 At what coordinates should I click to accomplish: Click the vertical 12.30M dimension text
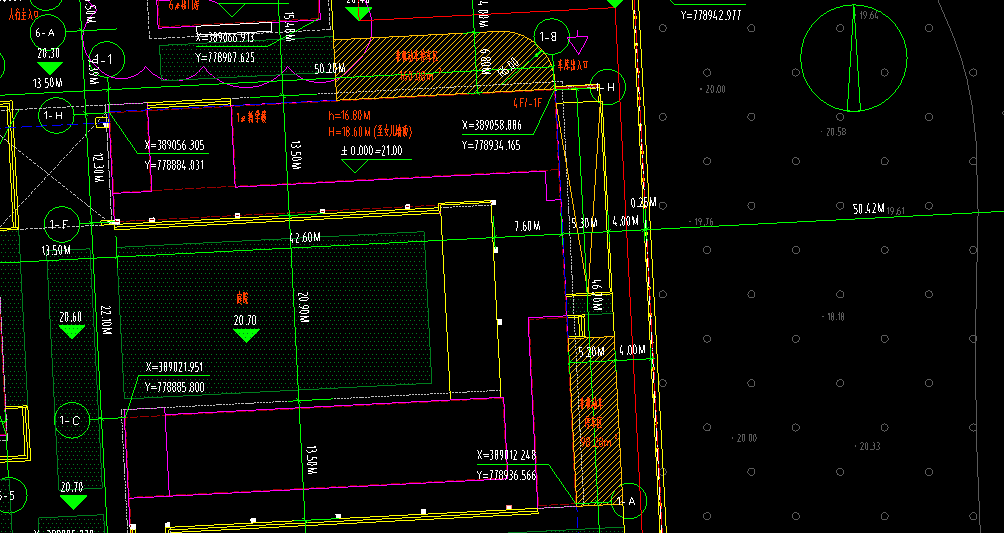pos(98,168)
